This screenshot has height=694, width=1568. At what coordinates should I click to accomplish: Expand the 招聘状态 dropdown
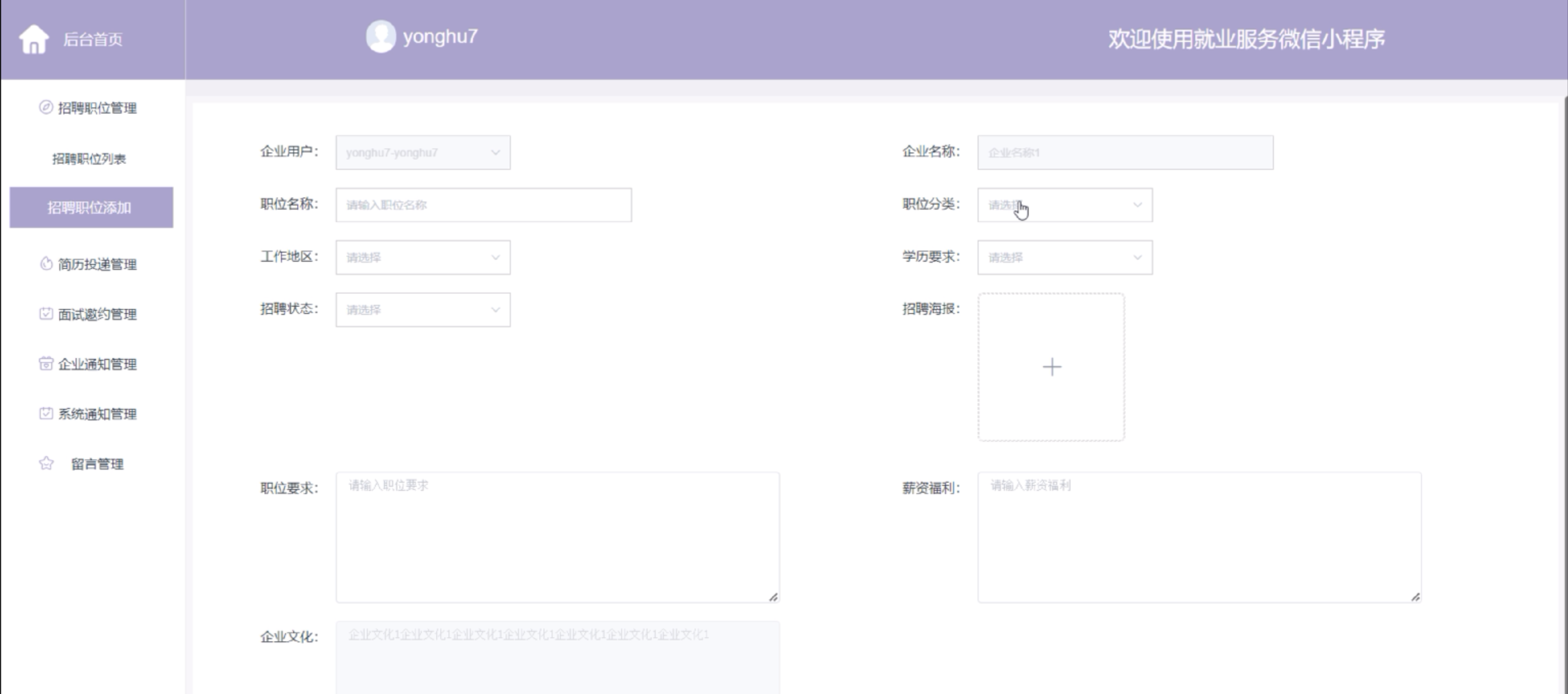422,310
